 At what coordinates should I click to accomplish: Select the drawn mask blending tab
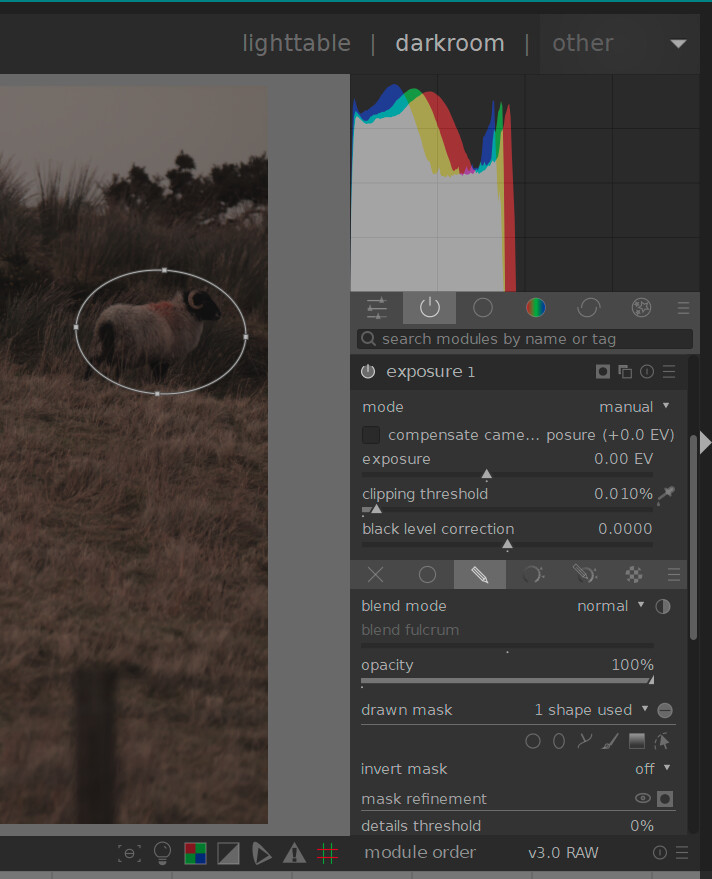[x=479, y=574]
